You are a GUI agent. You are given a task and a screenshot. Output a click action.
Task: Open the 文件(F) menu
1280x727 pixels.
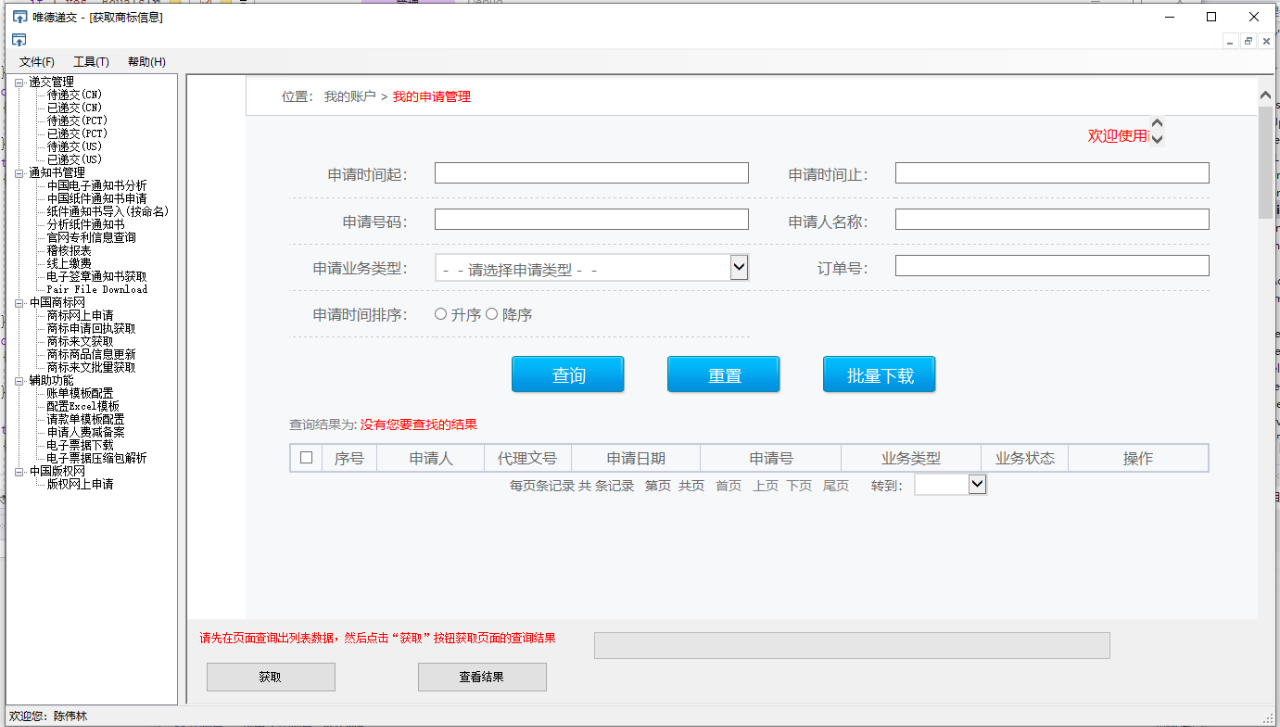37,62
